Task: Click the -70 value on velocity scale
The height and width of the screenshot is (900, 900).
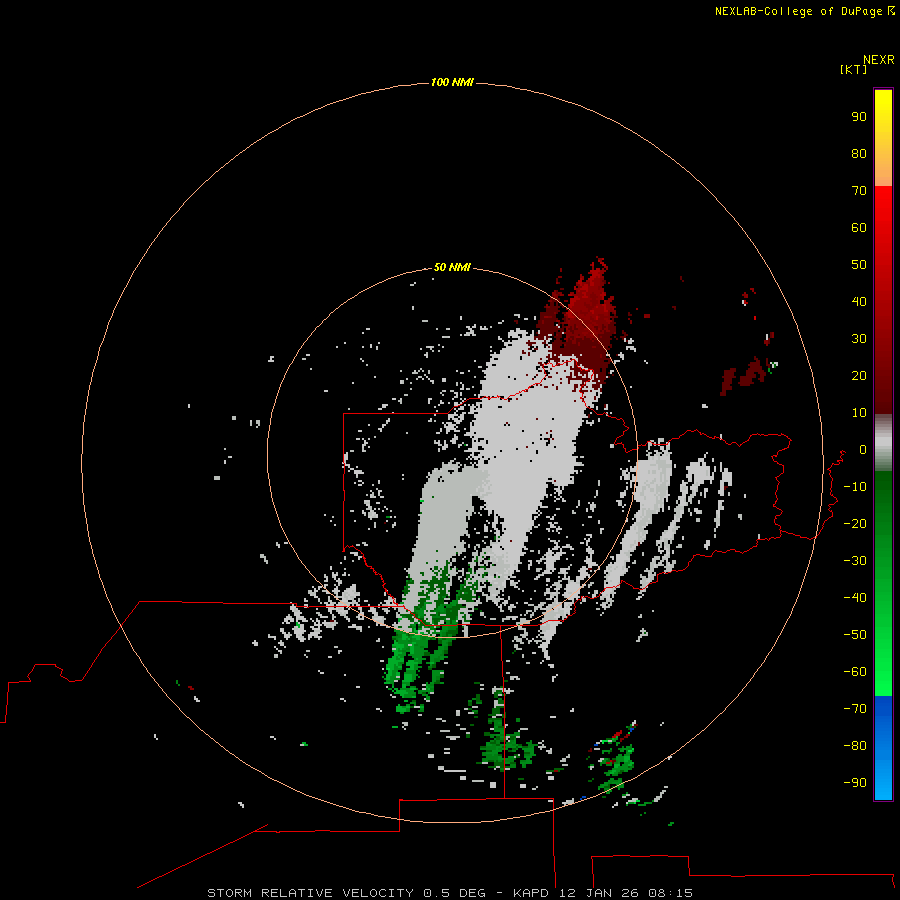Action: pos(855,709)
